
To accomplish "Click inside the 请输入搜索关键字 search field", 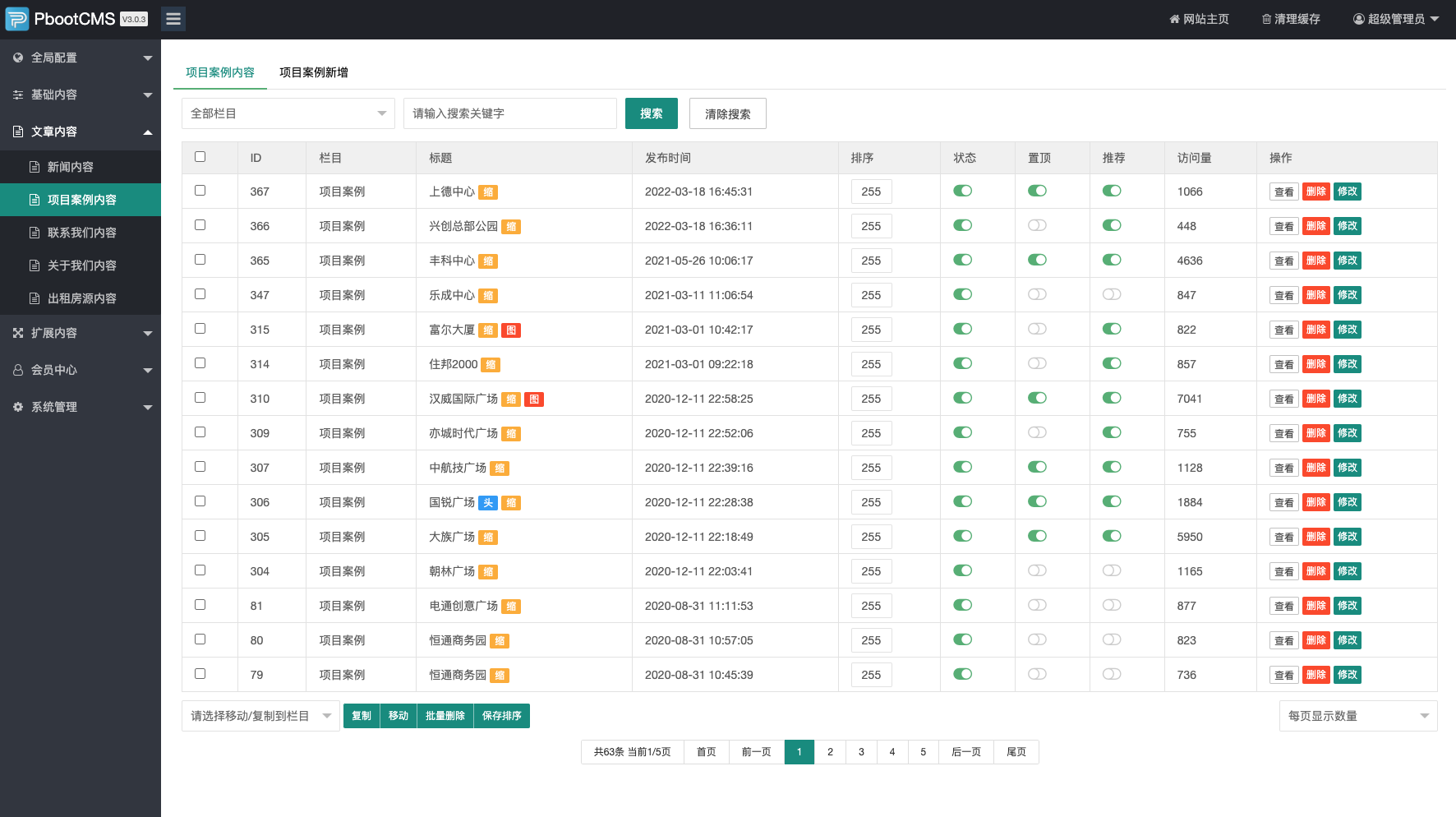I will [x=510, y=113].
